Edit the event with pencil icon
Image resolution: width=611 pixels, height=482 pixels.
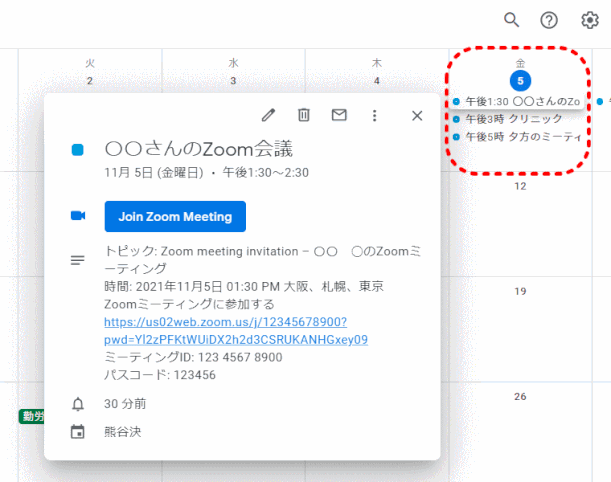268,115
